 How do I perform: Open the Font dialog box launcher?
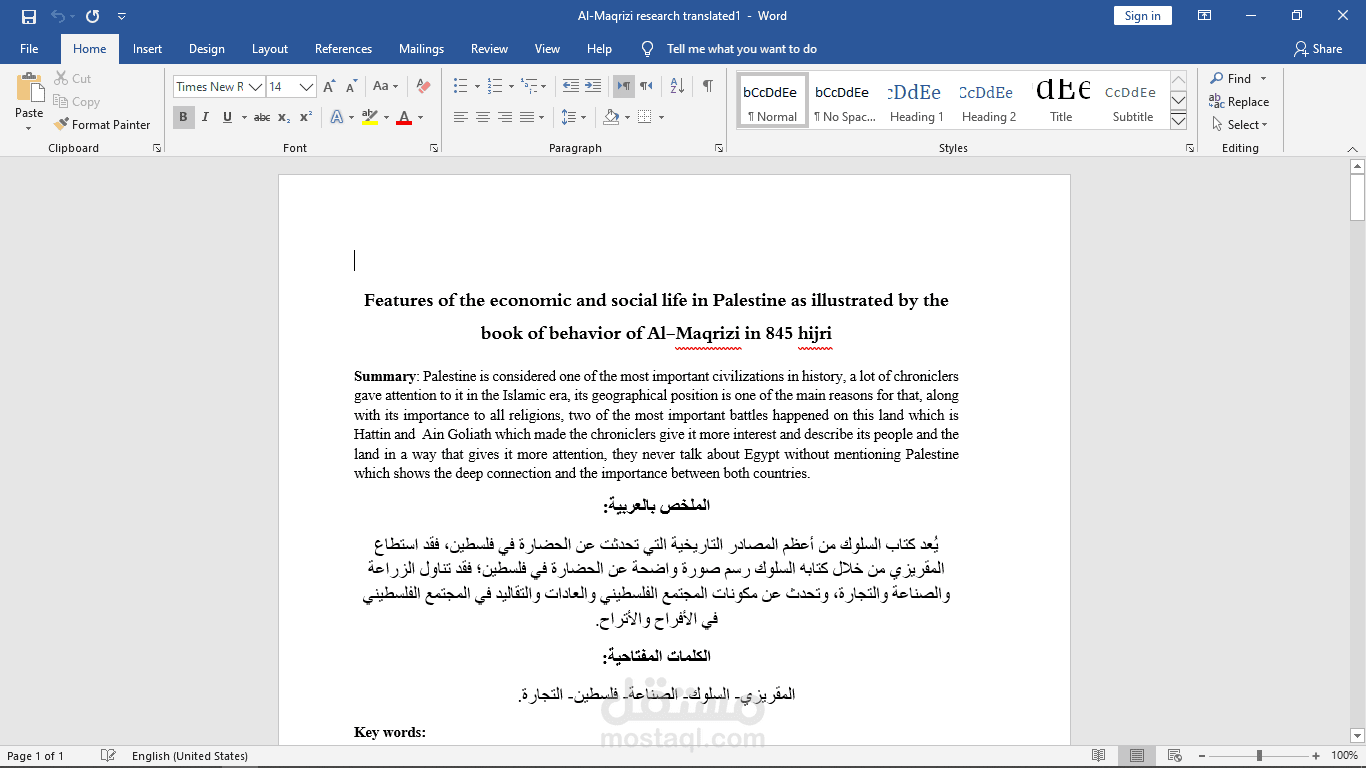click(x=434, y=148)
